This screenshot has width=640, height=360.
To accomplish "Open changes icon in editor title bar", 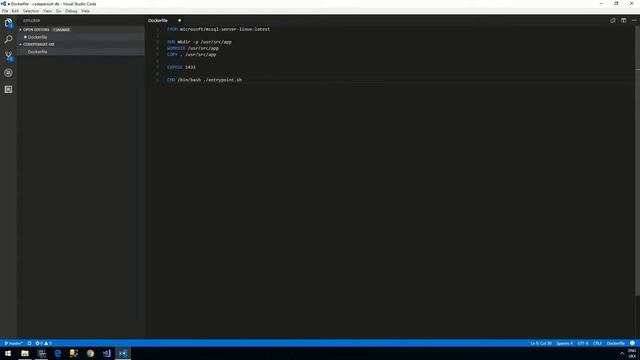I will click(x=613, y=20).
